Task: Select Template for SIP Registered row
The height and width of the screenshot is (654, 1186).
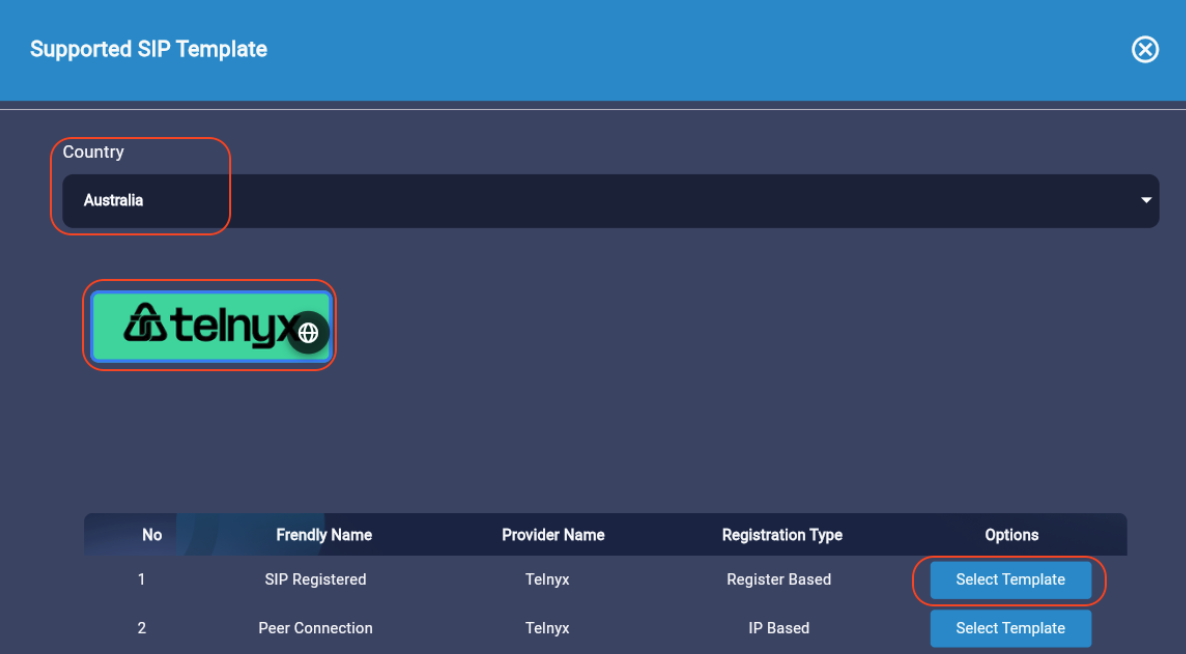Action: pos(1010,580)
